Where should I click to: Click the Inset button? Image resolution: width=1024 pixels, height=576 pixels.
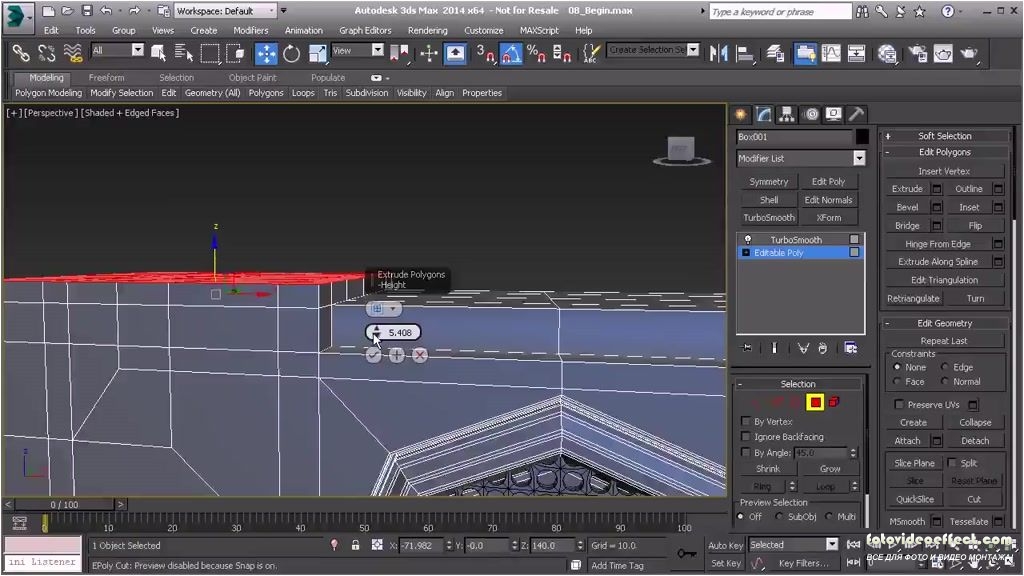(x=969, y=207)
